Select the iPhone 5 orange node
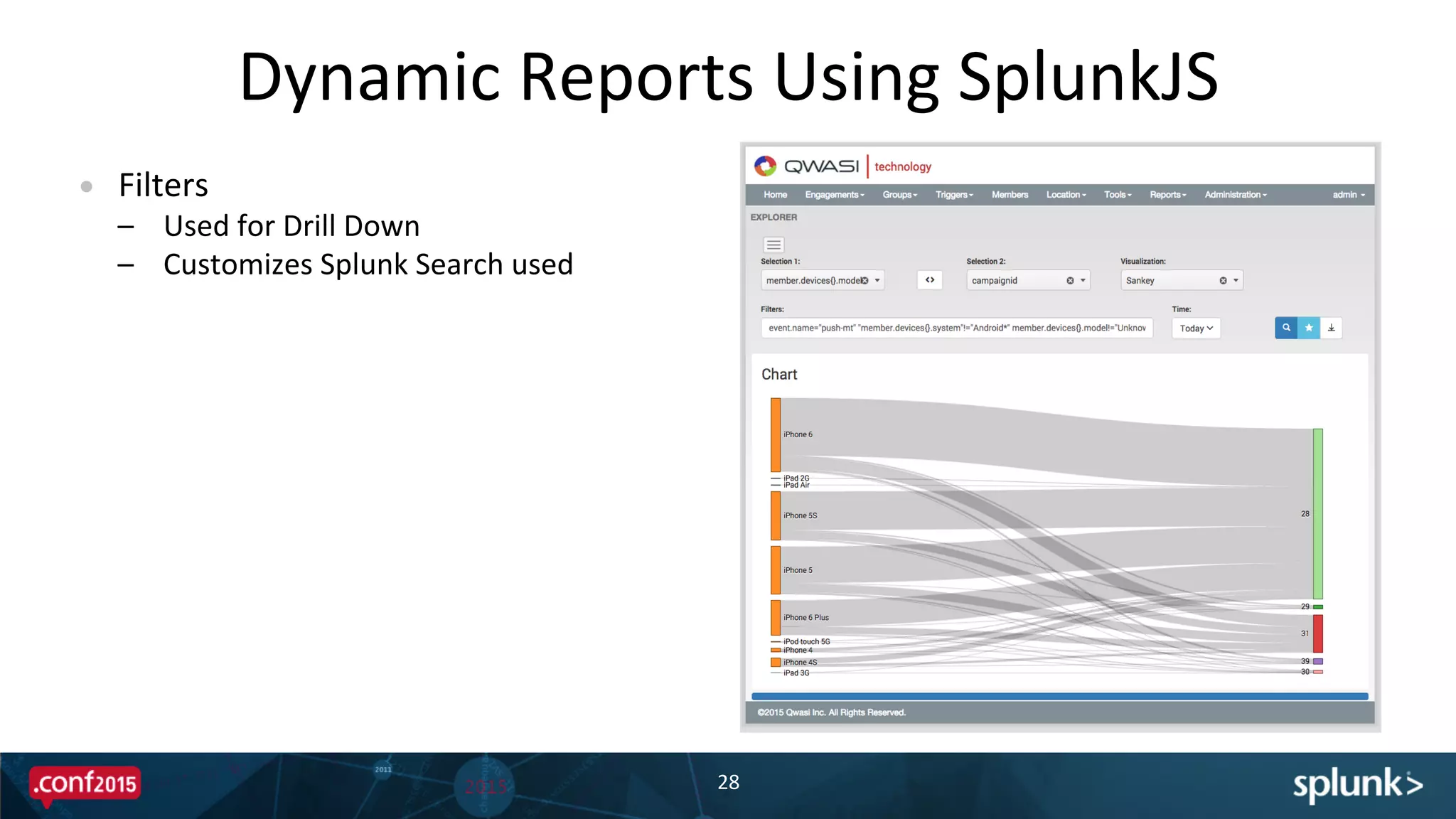This screenshot has height=819, width=1456. tap(776, 570)
